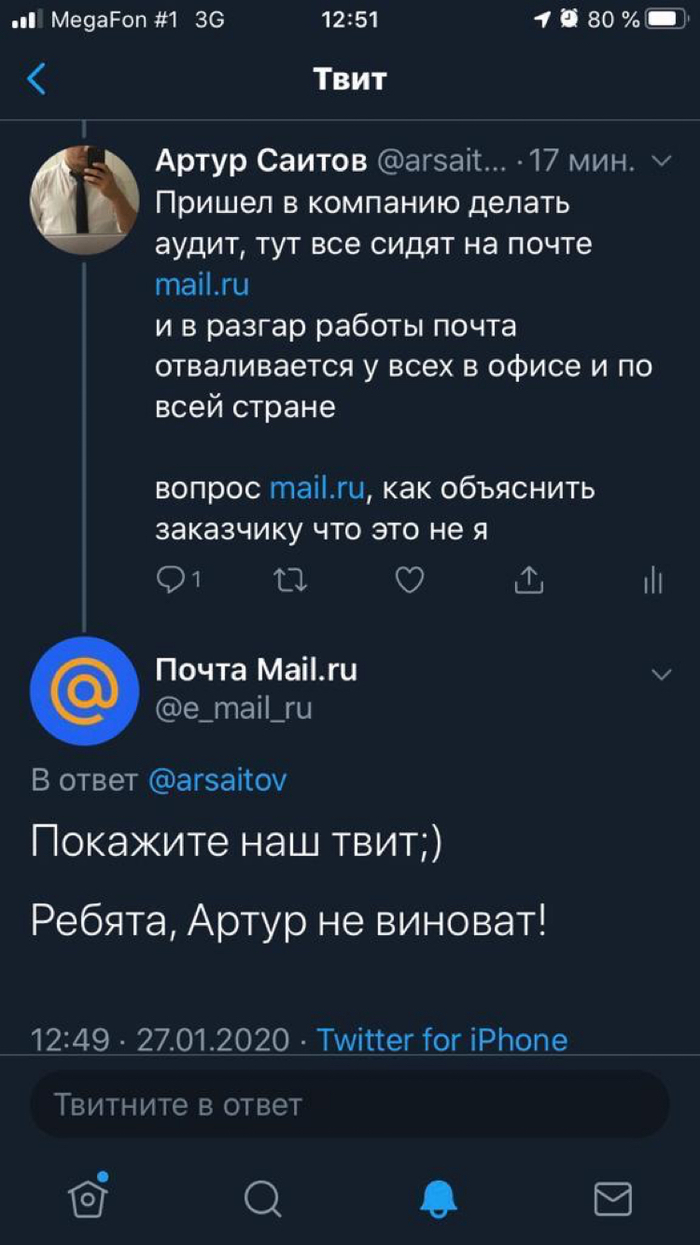Expand options for Почта Mail.ru tweet
This screenshot has height=1245, width=700.
661,675
